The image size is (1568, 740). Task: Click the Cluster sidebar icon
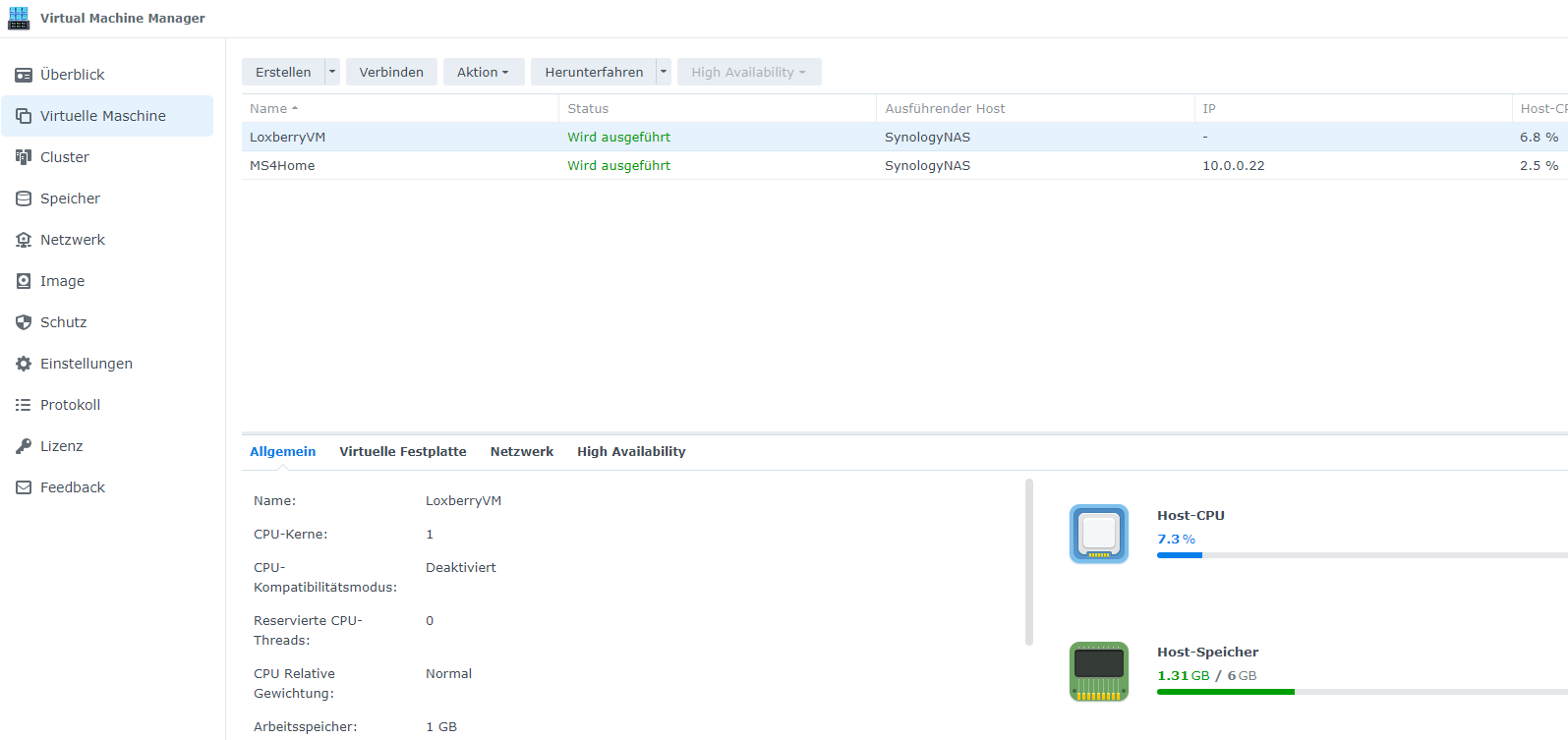coord(24,157)
